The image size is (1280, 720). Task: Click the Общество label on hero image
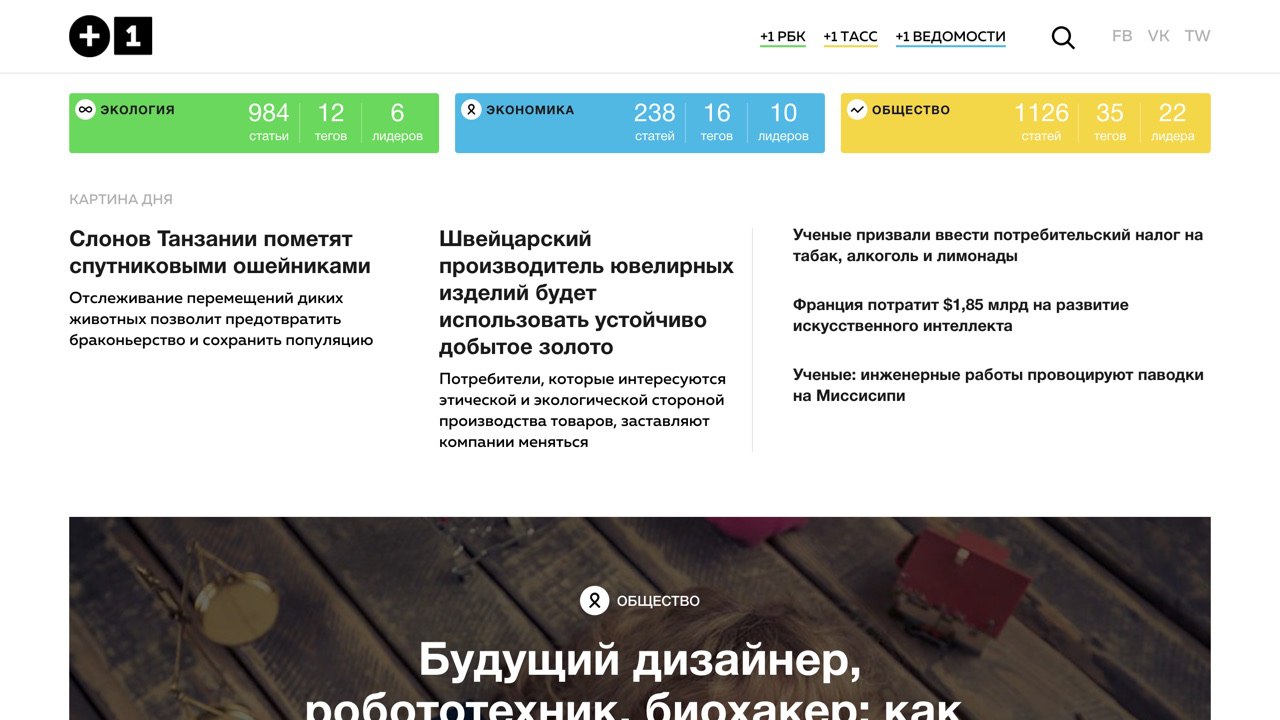tap(658, 601)
